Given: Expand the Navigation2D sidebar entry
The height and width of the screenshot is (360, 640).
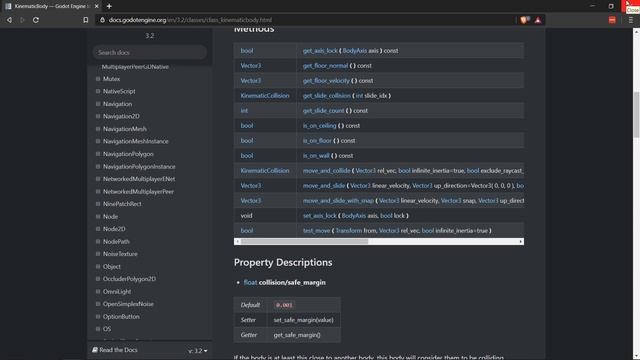Looking at the screenshot, I should point(98,116).
